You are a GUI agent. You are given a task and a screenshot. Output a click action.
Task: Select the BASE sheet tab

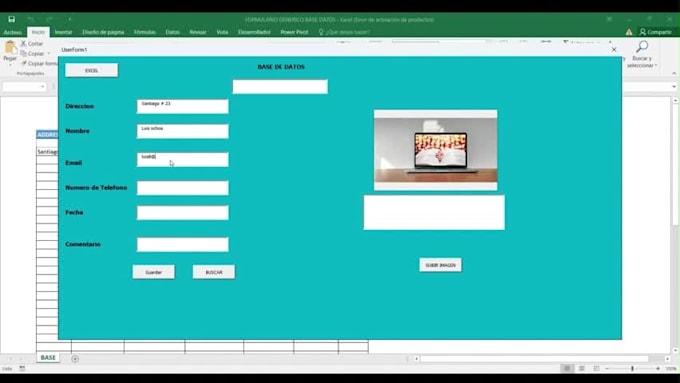click(48, 358)
